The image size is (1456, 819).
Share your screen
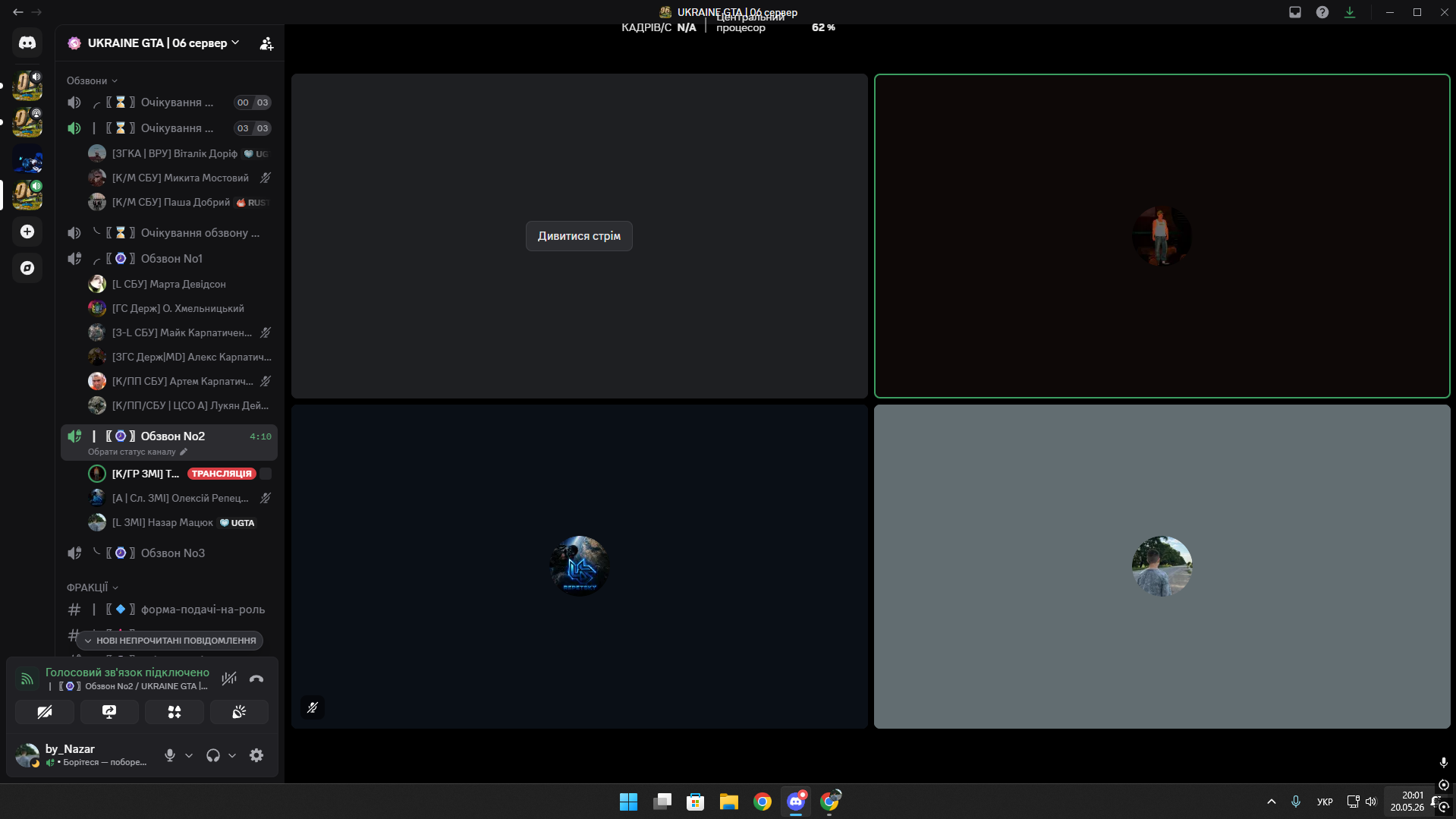[x=109, y=712]
